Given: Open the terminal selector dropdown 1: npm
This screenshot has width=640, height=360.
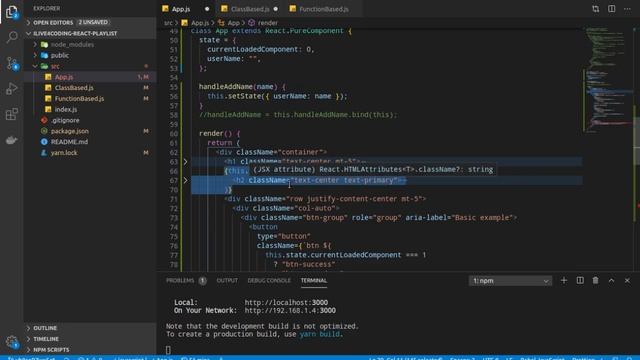Looking at the screenshot, I should coord(511,281).
